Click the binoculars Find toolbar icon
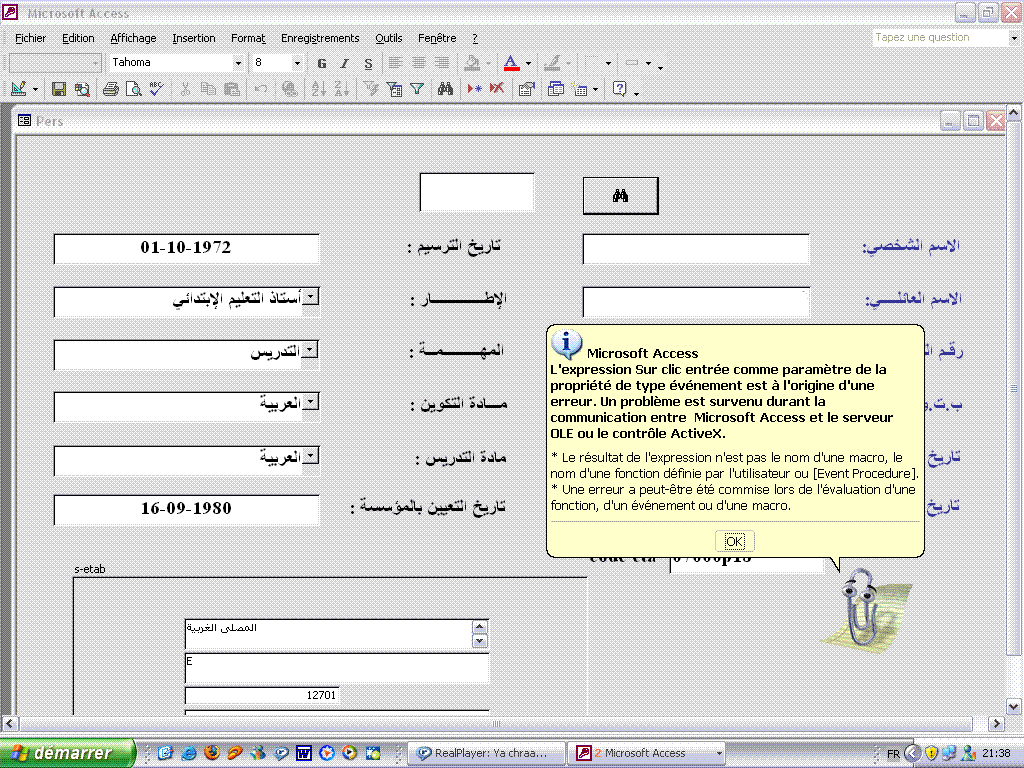1024x768 pixels. pos(445,89)
